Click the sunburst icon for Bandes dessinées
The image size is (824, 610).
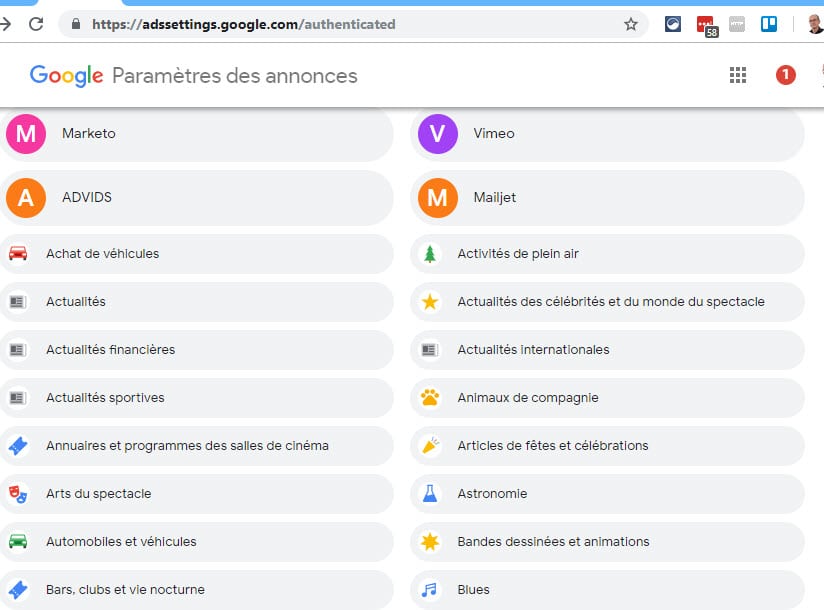[430, 541]
